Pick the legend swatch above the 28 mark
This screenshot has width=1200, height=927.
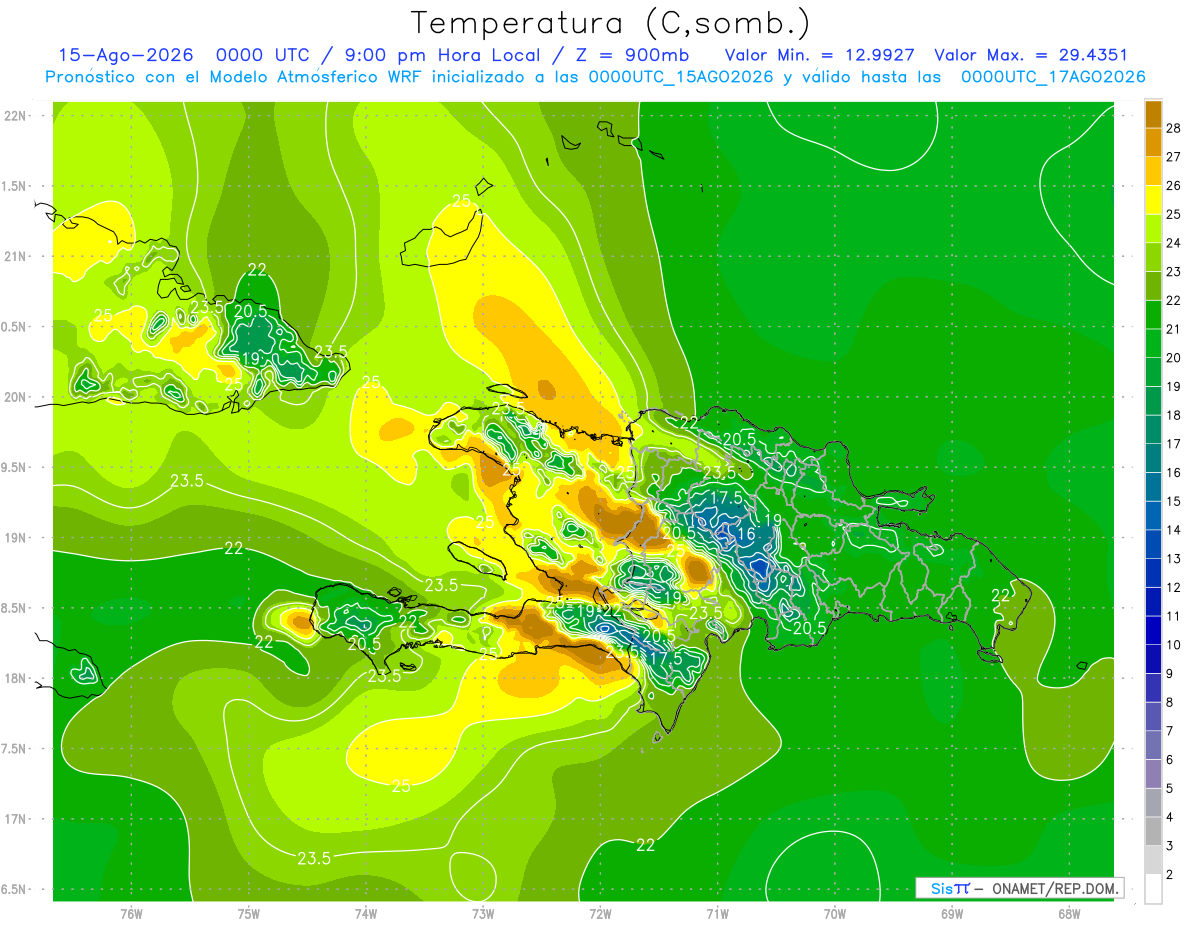[1153, 114]
